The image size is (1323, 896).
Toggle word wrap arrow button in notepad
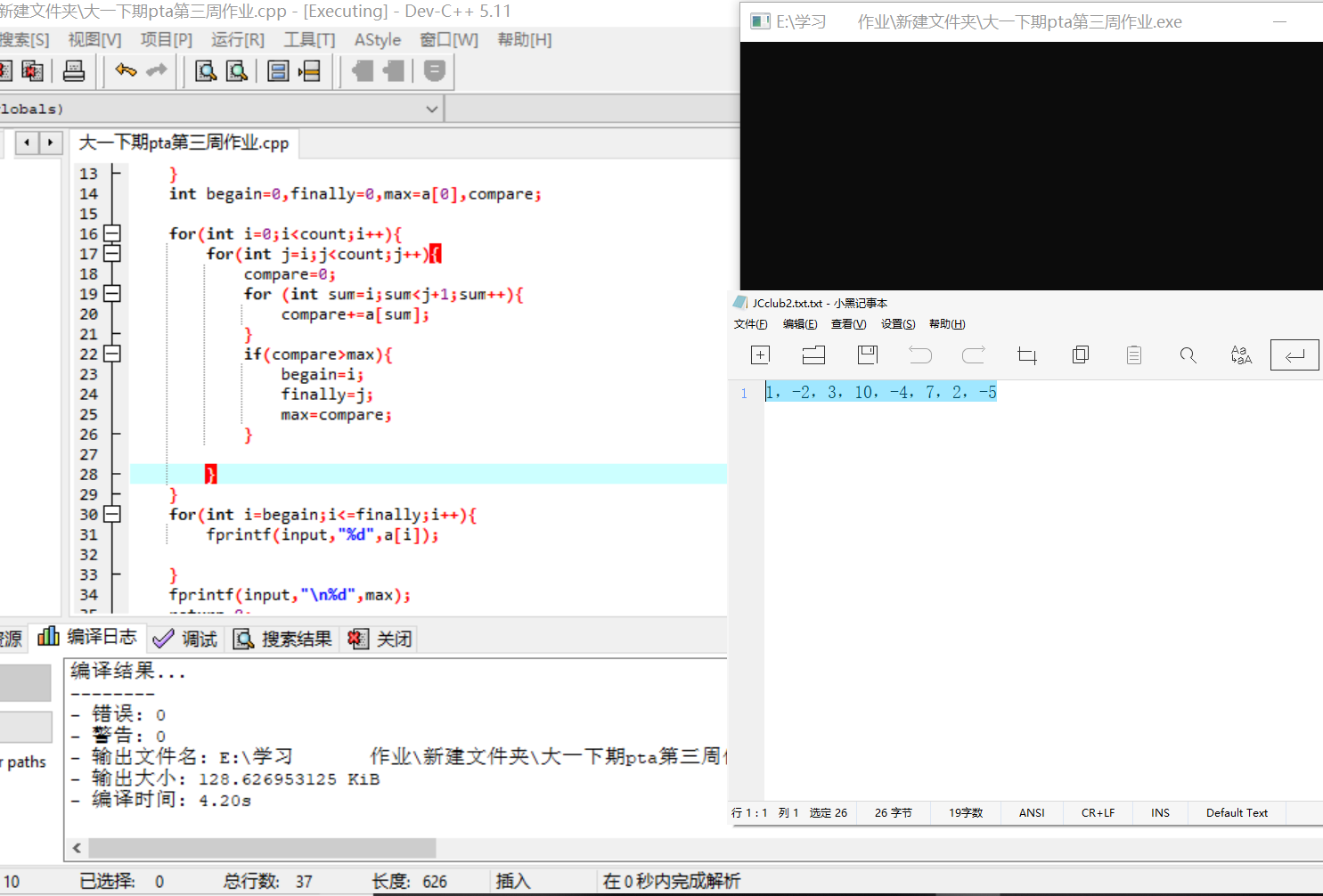pyautogui.click(x=1294, y=355)
